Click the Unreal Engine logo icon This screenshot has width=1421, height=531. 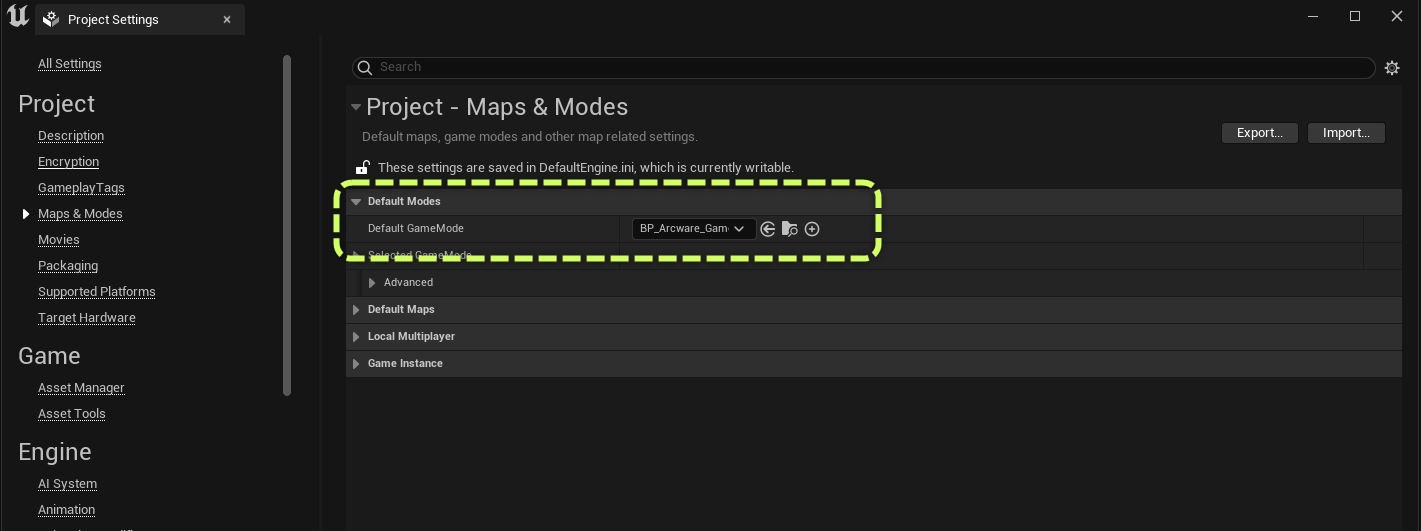(17, 17)
